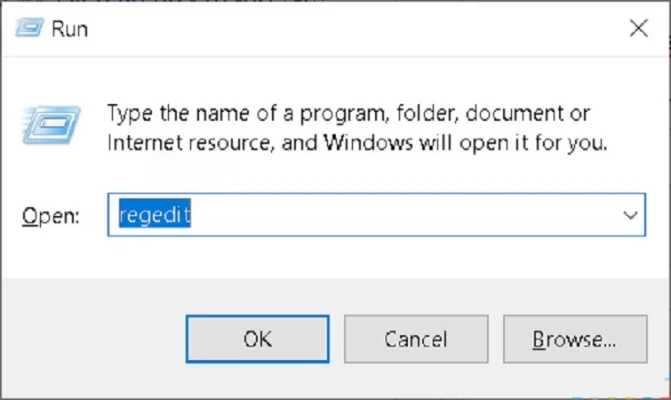This screenshot has height=400, width=671.
Task: Expand the Open combo box dropdown arrow
Action: pos(630,215)
